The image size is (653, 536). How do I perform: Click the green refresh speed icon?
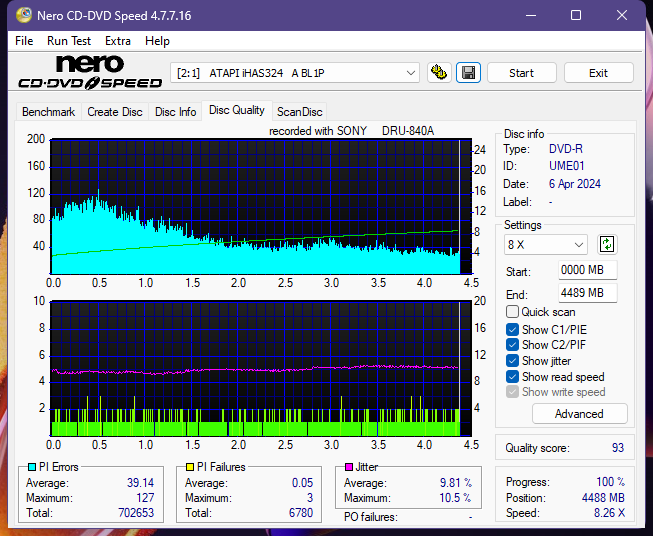click(607, 244)
